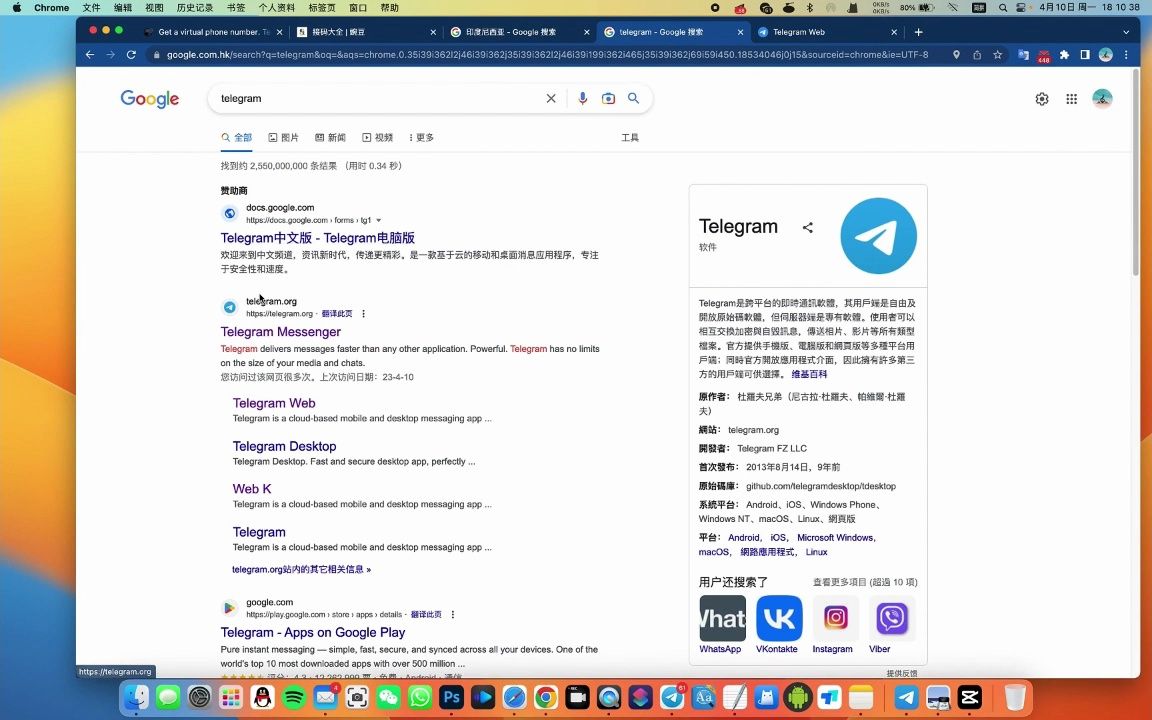Open WhatsApp in related searches

[721, 624]
